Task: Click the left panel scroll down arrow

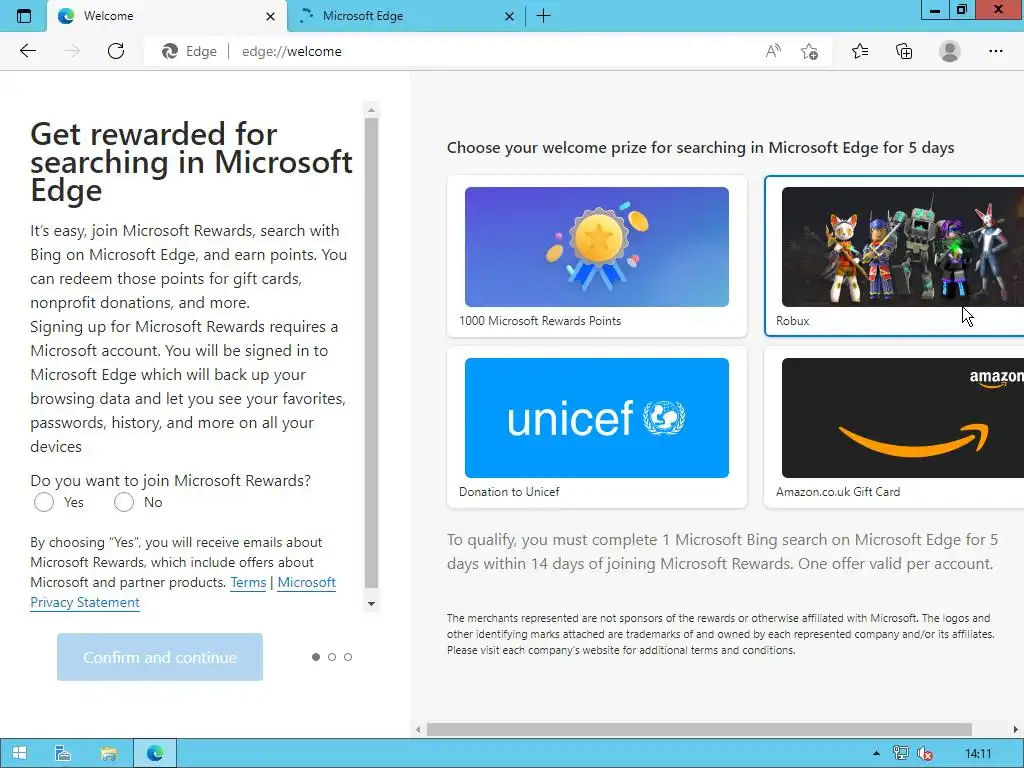Action: [372, 604]
